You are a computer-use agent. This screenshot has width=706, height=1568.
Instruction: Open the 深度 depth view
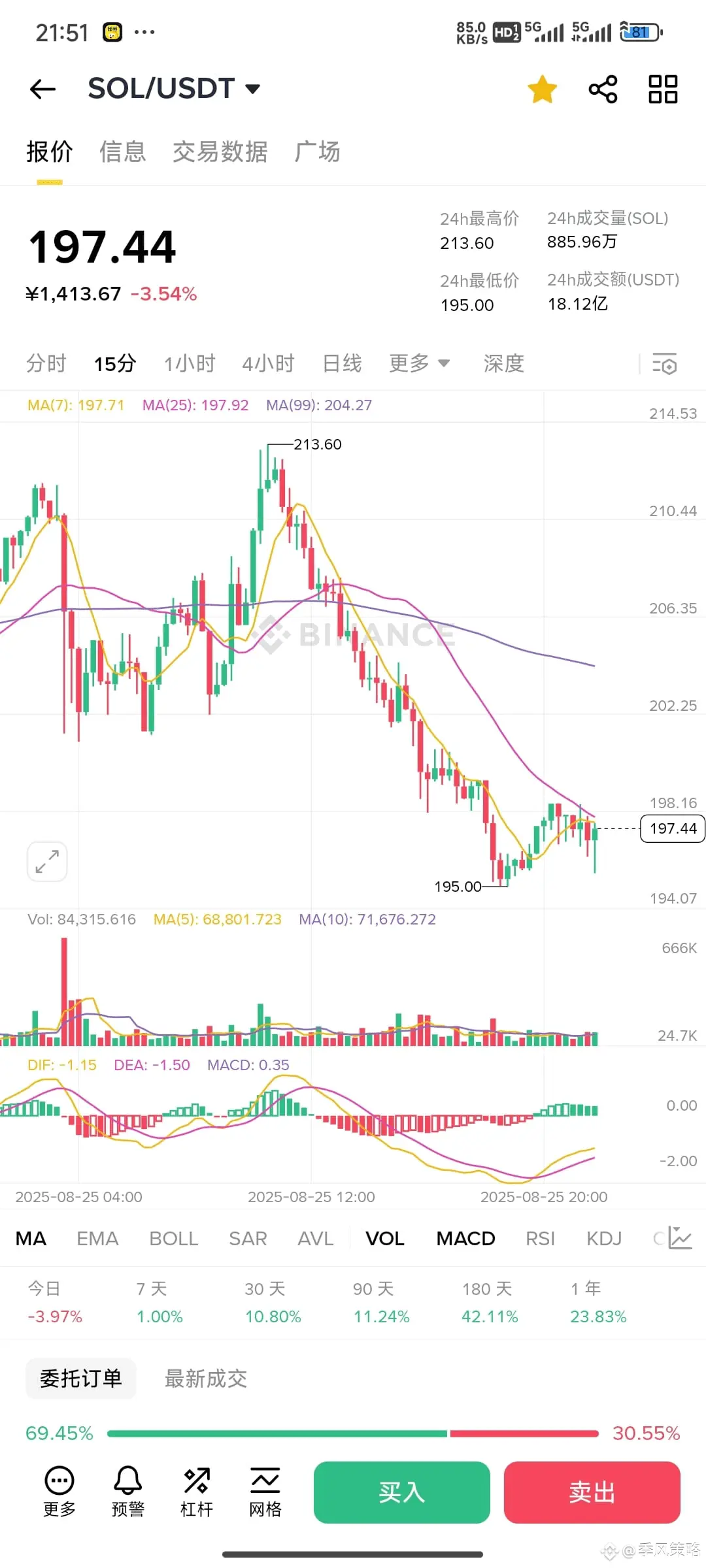[504, 363]
